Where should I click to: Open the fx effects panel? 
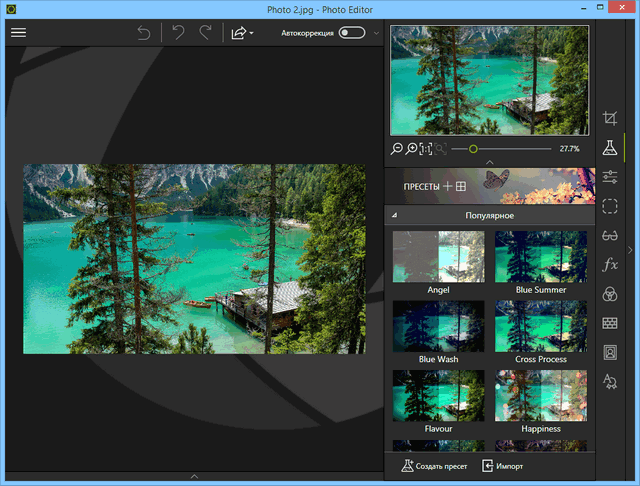point(610,265)
